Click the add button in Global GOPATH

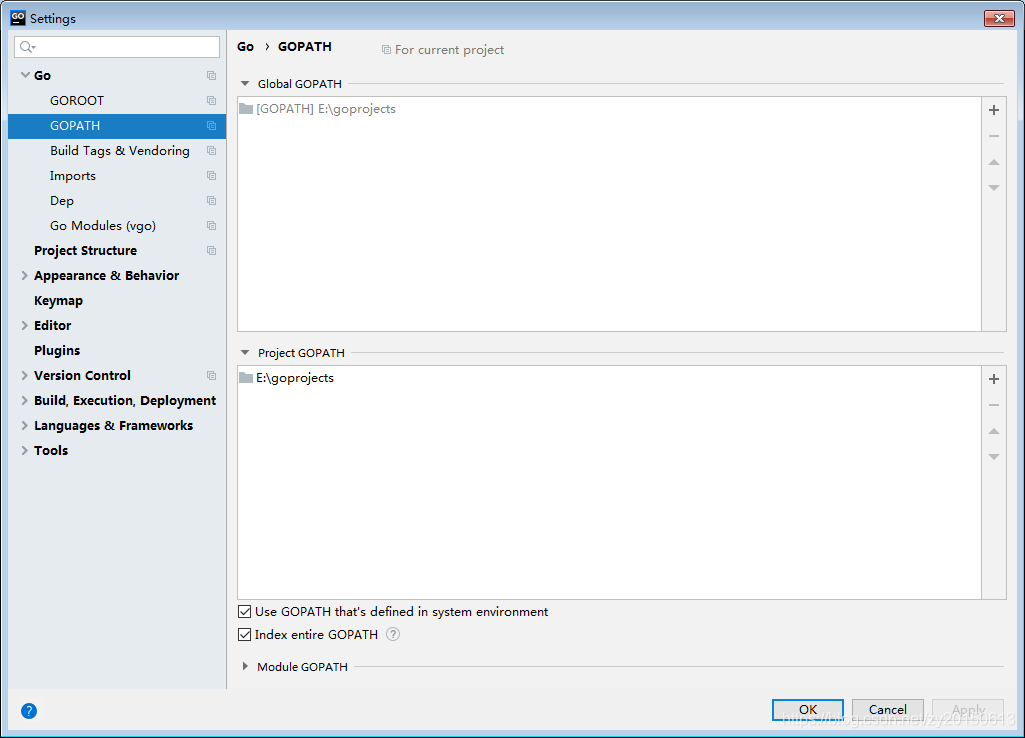994,110
